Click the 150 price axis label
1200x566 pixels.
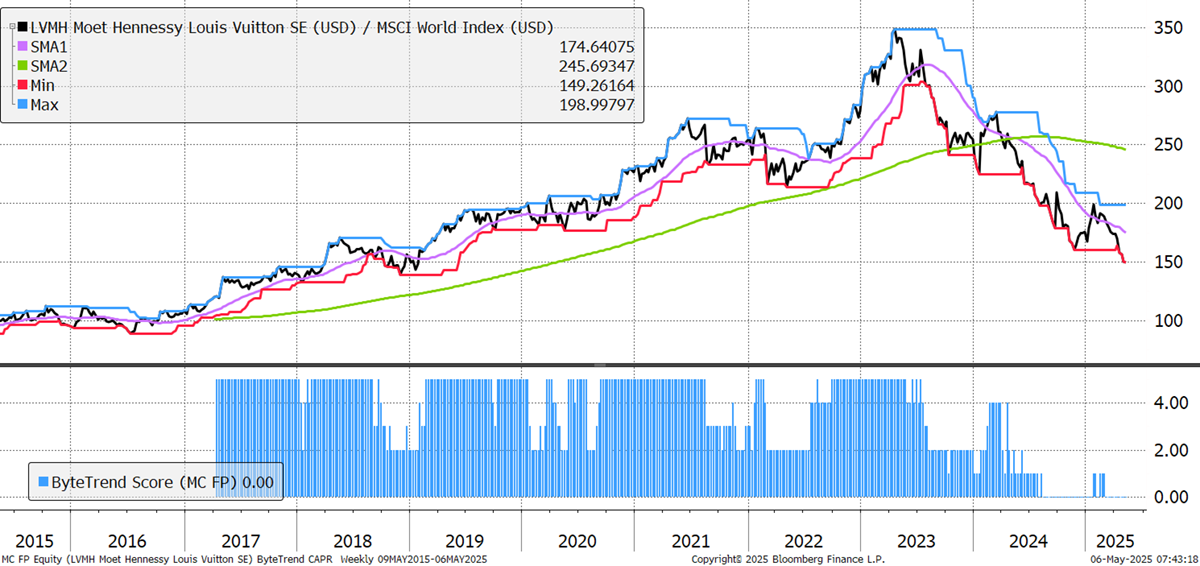click(1167, 262)
